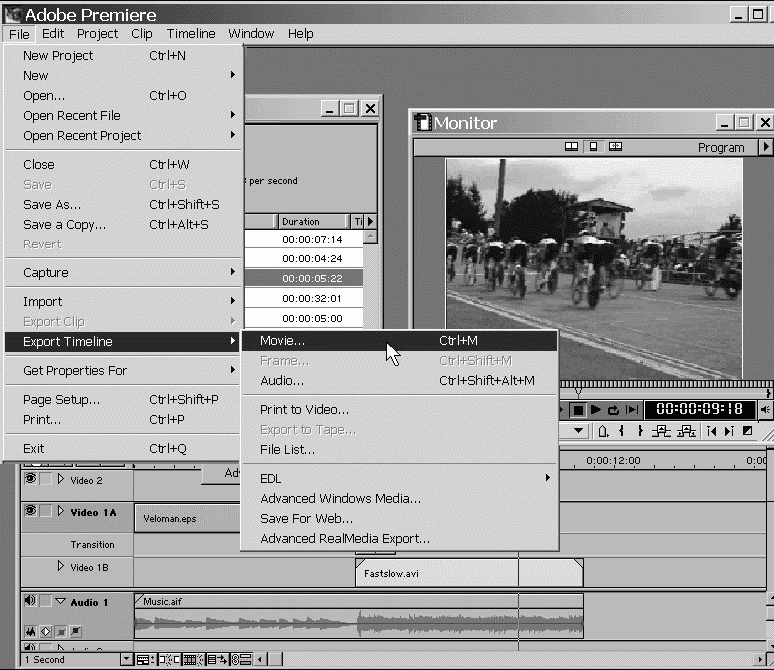Open the Timeline menu in menu bar
The image size is (774, 670).
tap(190, 33)
